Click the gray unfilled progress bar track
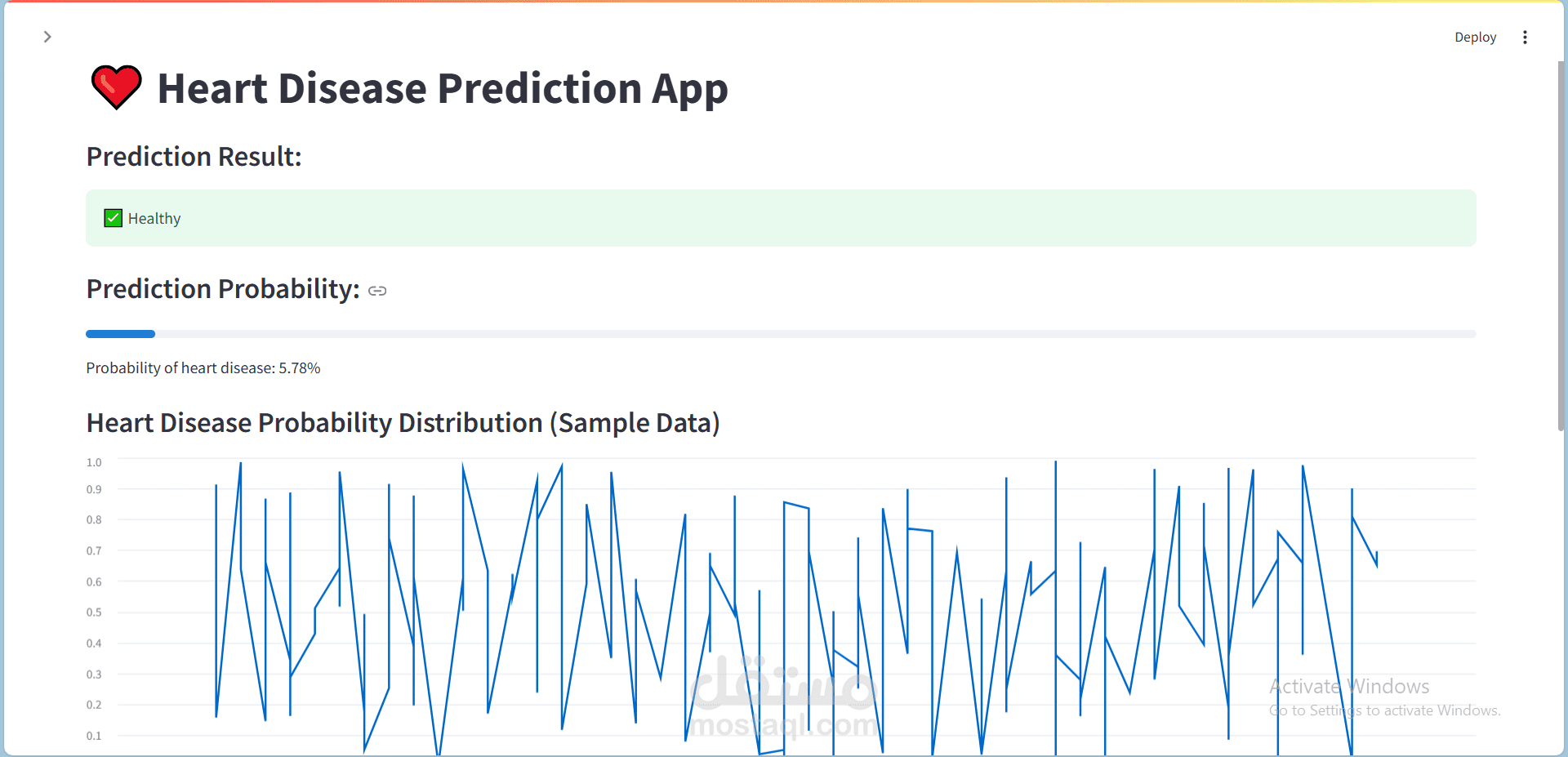This screenshot has height=757, width=1568. [x=817, y=334]
